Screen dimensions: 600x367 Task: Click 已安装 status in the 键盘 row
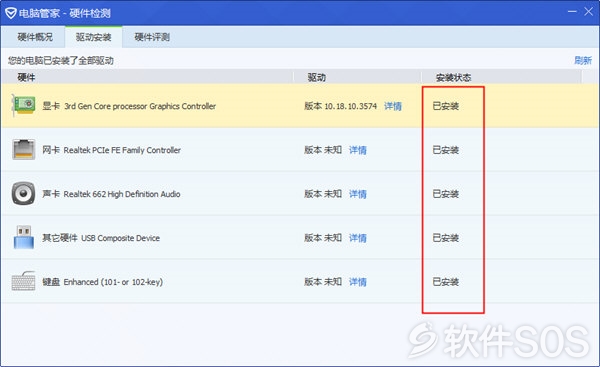click(446, 282)
